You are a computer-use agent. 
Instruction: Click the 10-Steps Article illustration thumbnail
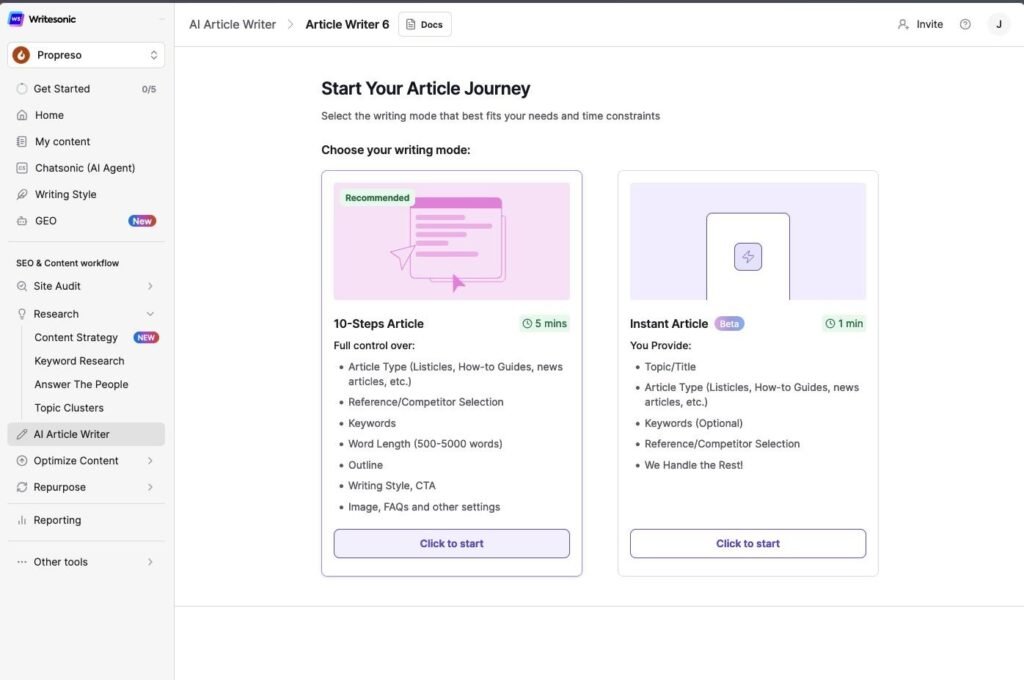coord(451,241)
